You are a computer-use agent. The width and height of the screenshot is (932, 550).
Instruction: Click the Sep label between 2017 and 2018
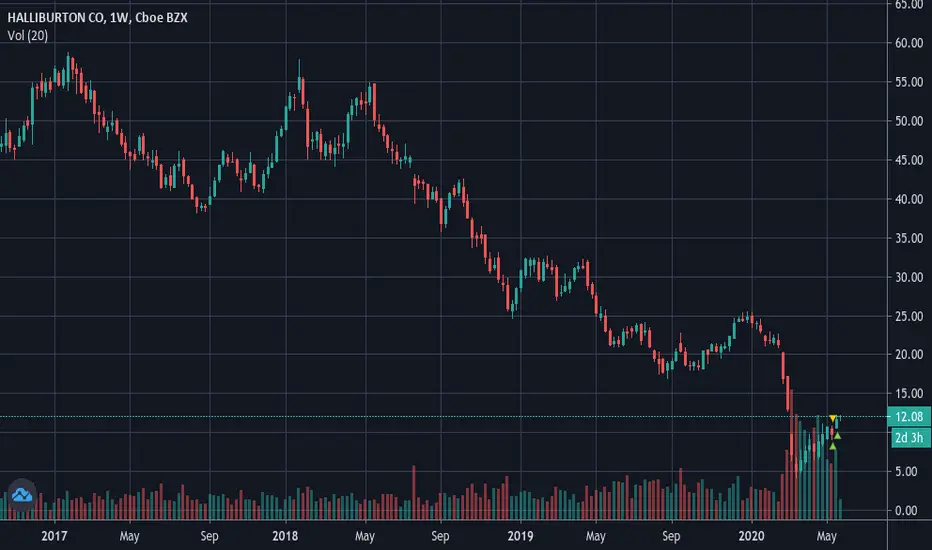(x=209, y=536)
